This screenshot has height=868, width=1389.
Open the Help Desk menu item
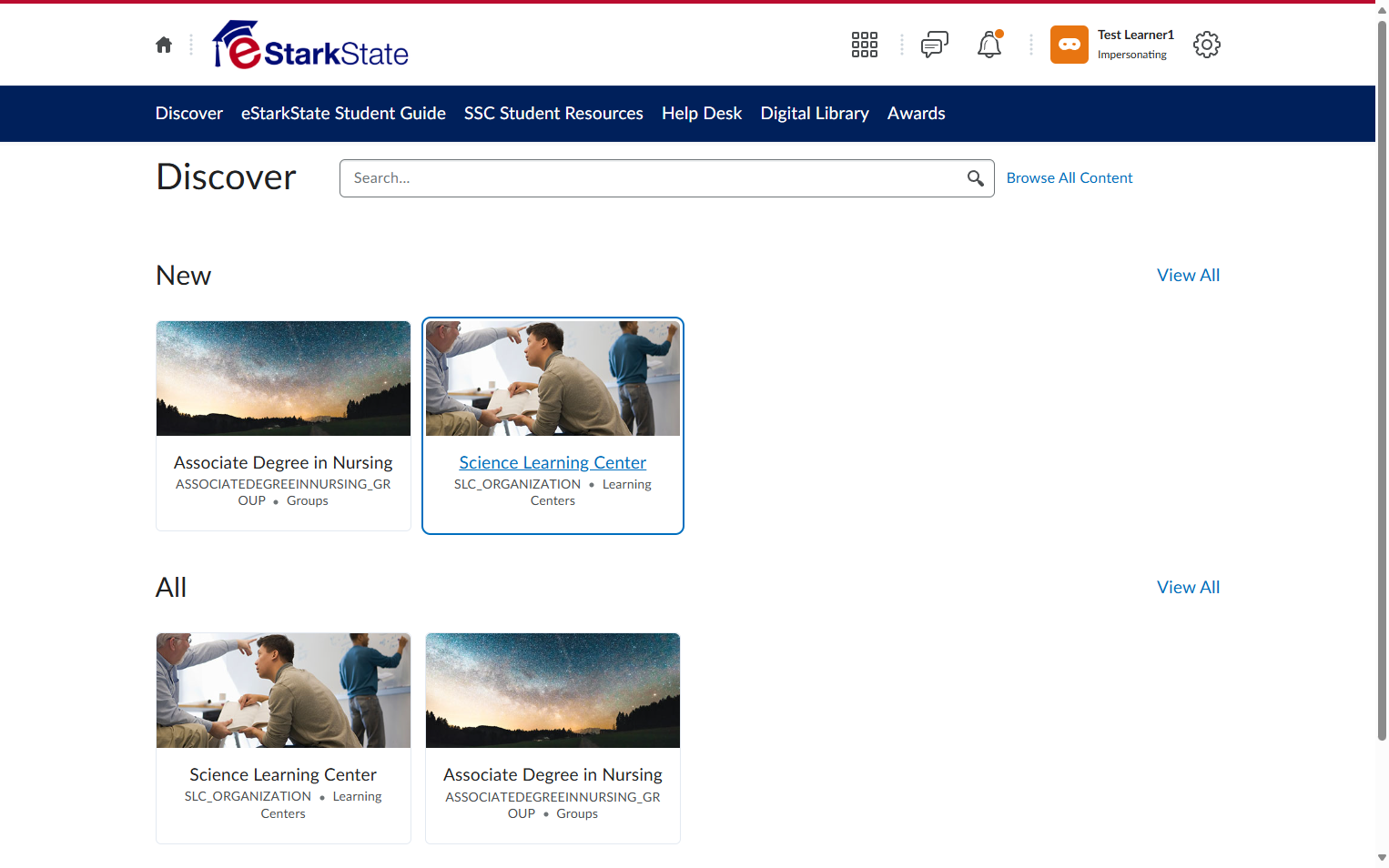click(x=702, y=114)
